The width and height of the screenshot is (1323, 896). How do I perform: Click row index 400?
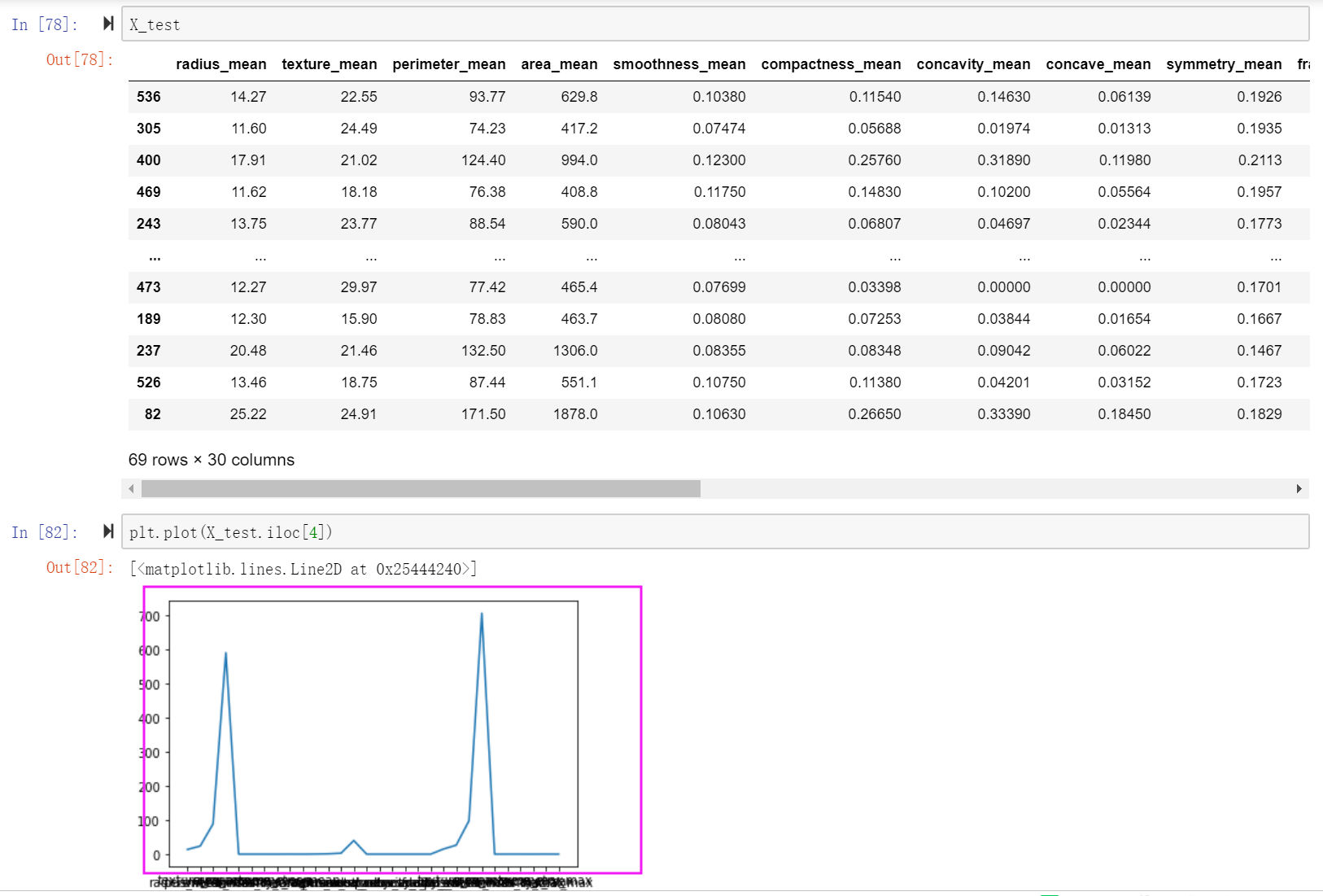(x=149, y=160)
